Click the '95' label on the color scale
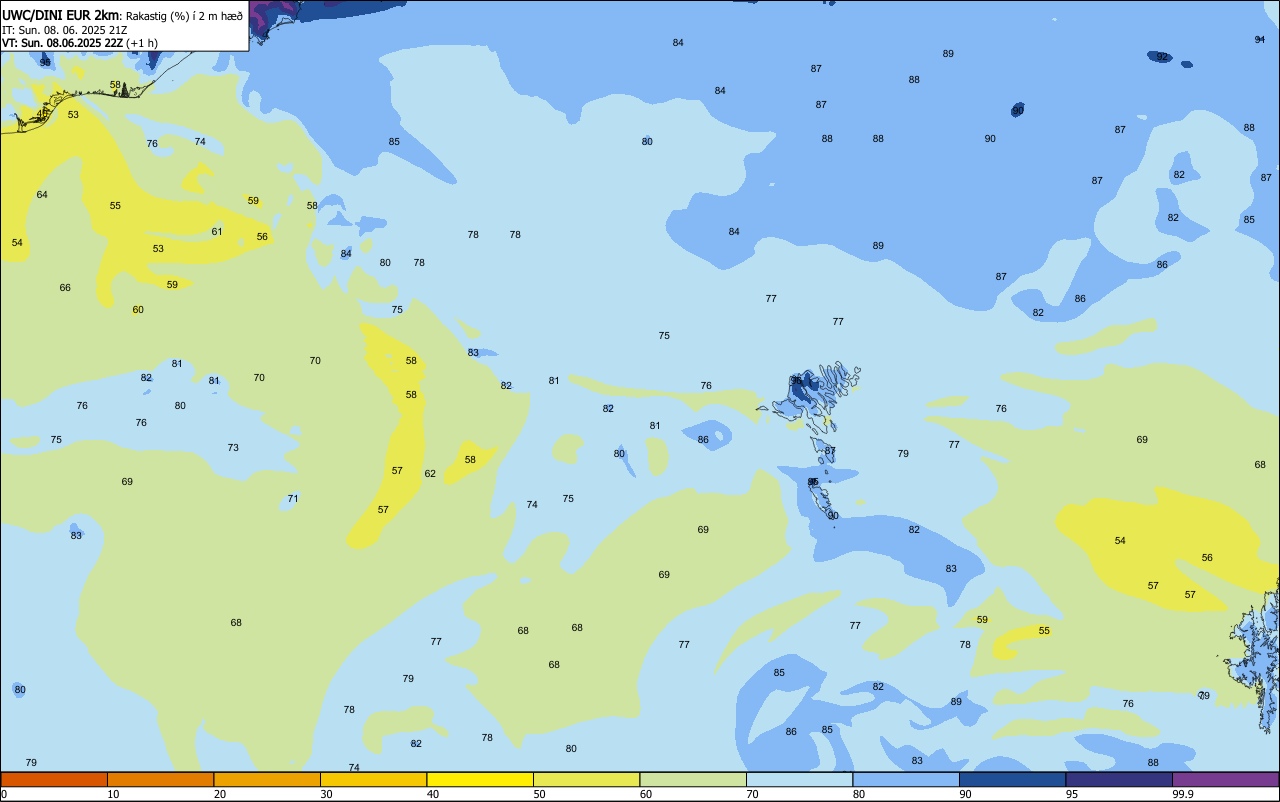Image resolution: width=1280 pixels, height=802 pixels. 1072,794
